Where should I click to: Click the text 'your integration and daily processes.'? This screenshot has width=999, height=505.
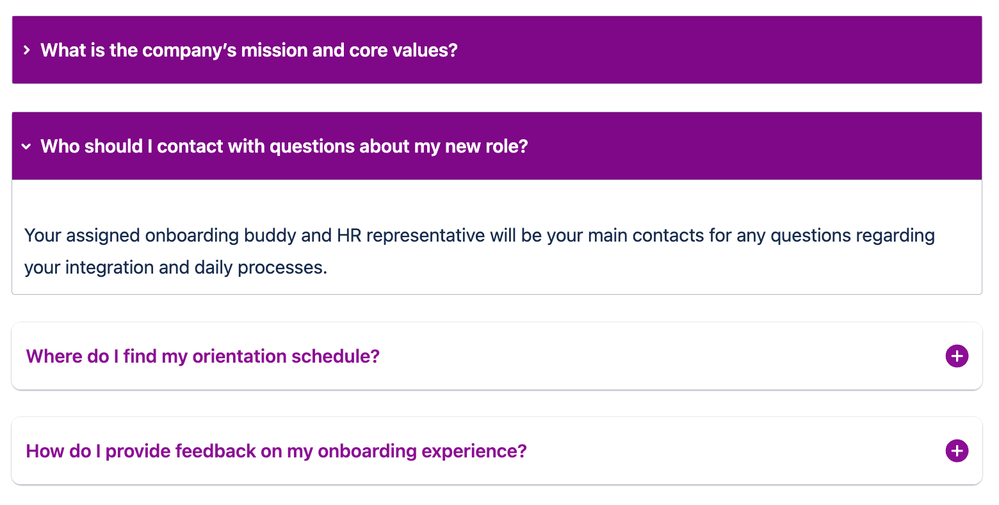pos(176,267)
